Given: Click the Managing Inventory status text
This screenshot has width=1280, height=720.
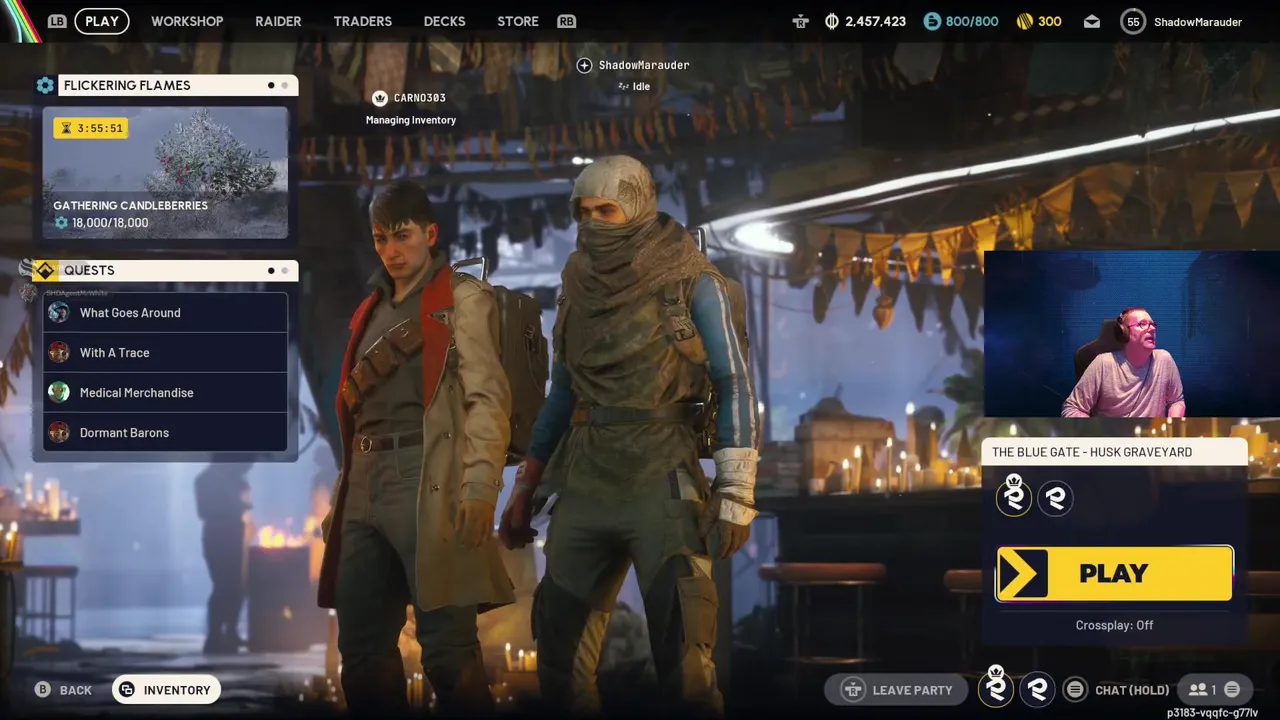Looking at the screenshot, I should pyautogui.click(x=411, y=120).
